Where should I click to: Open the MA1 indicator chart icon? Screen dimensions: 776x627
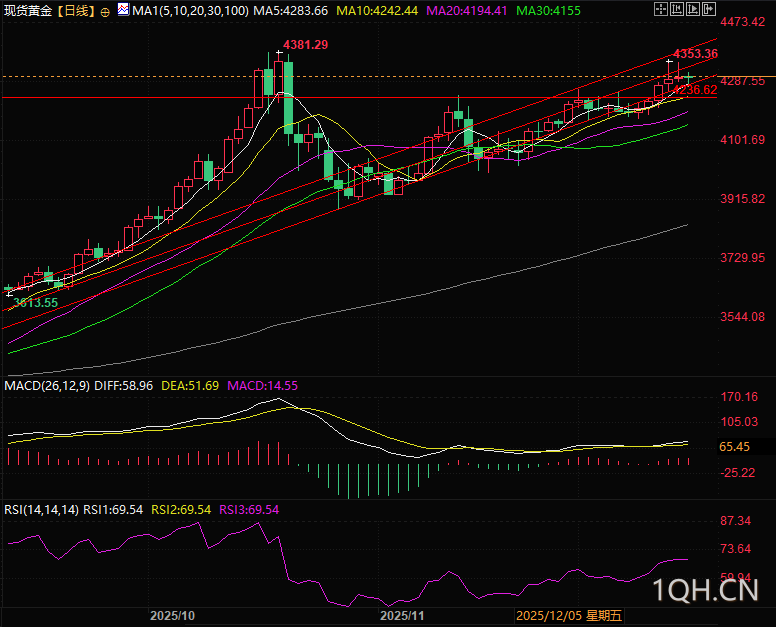[x=123, y=9]
